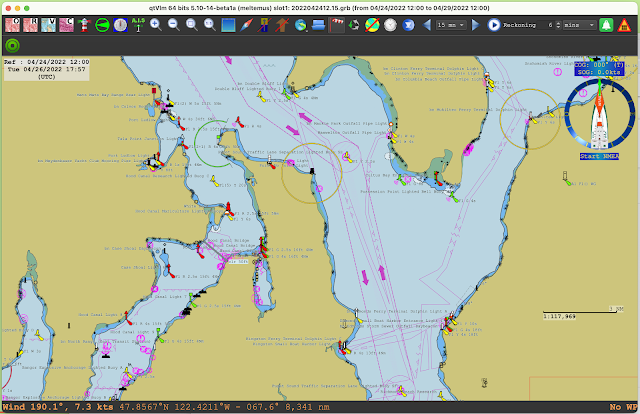Click the blue square screen icon
This screenshot has height=414, width=640.
pyautogui.click(x=228, y=25)
